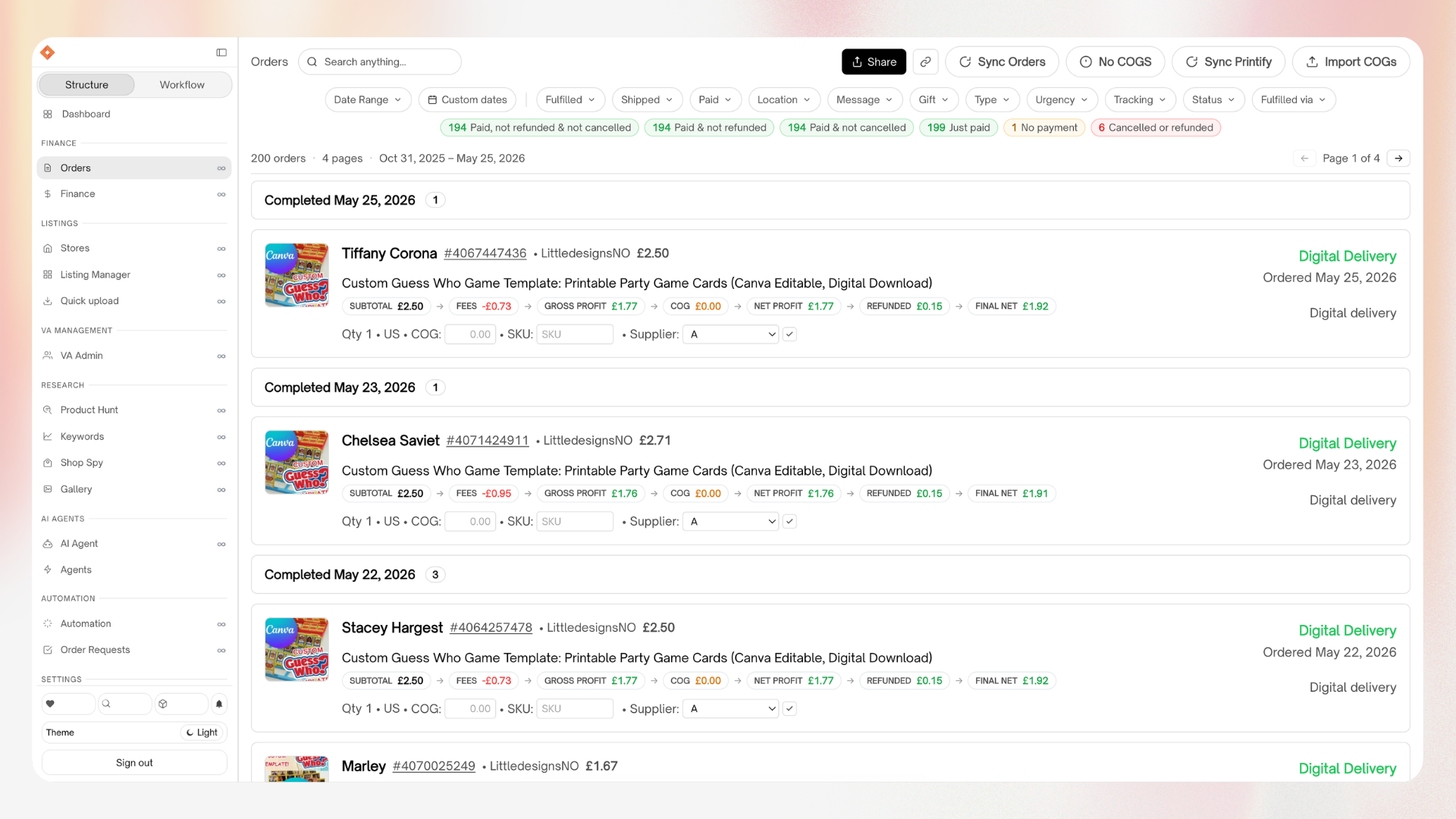
Task: Toggle the 194 Paid & not cancelled filter
Action: (x=846, y=127)
